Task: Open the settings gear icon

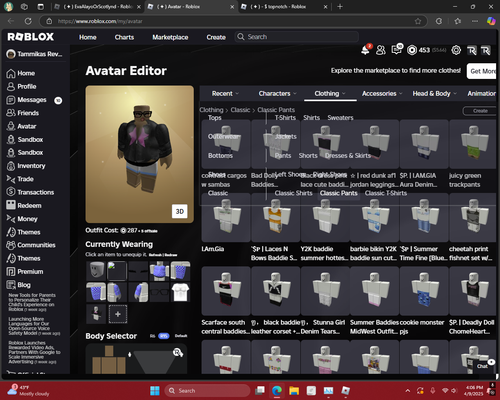Action: 456,50
